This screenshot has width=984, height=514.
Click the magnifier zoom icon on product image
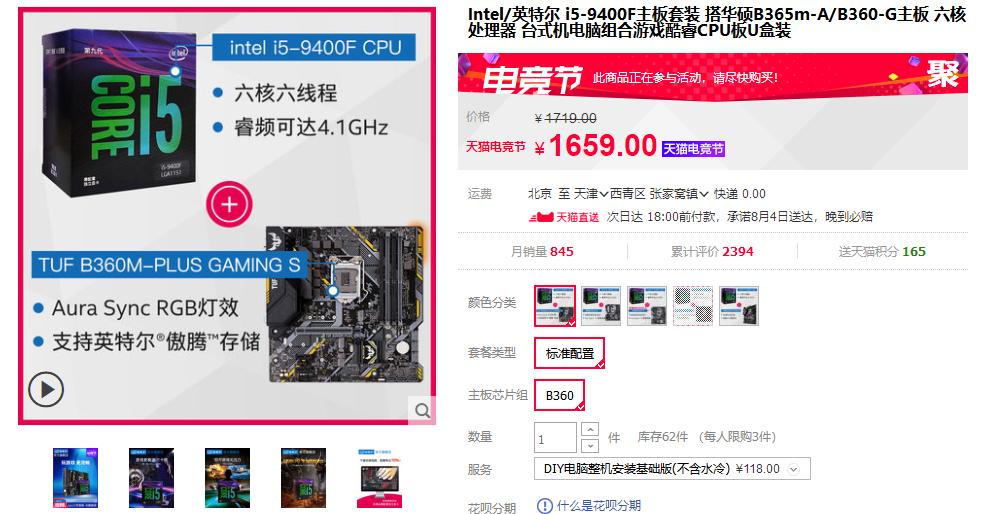point(422,410)
